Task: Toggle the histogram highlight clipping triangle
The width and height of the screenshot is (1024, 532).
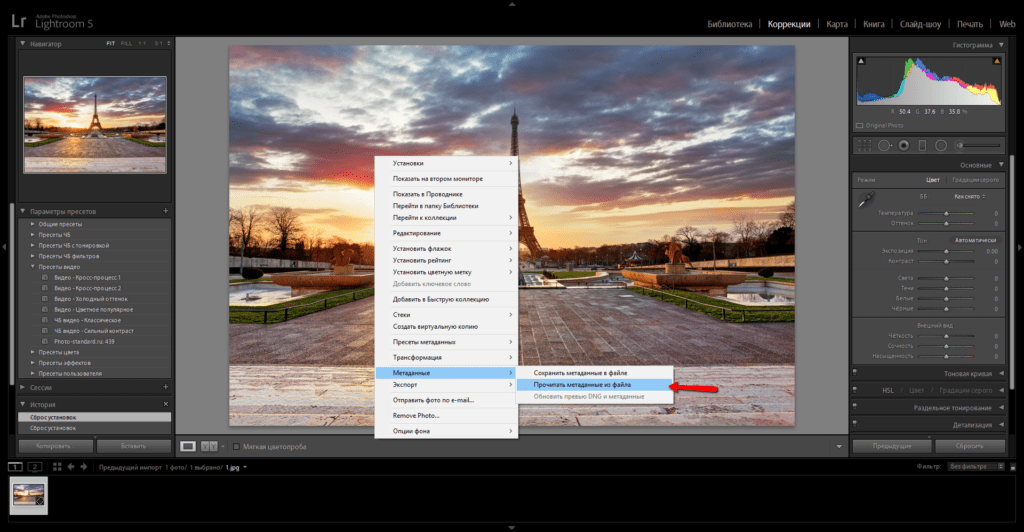Action: (997, 61)
